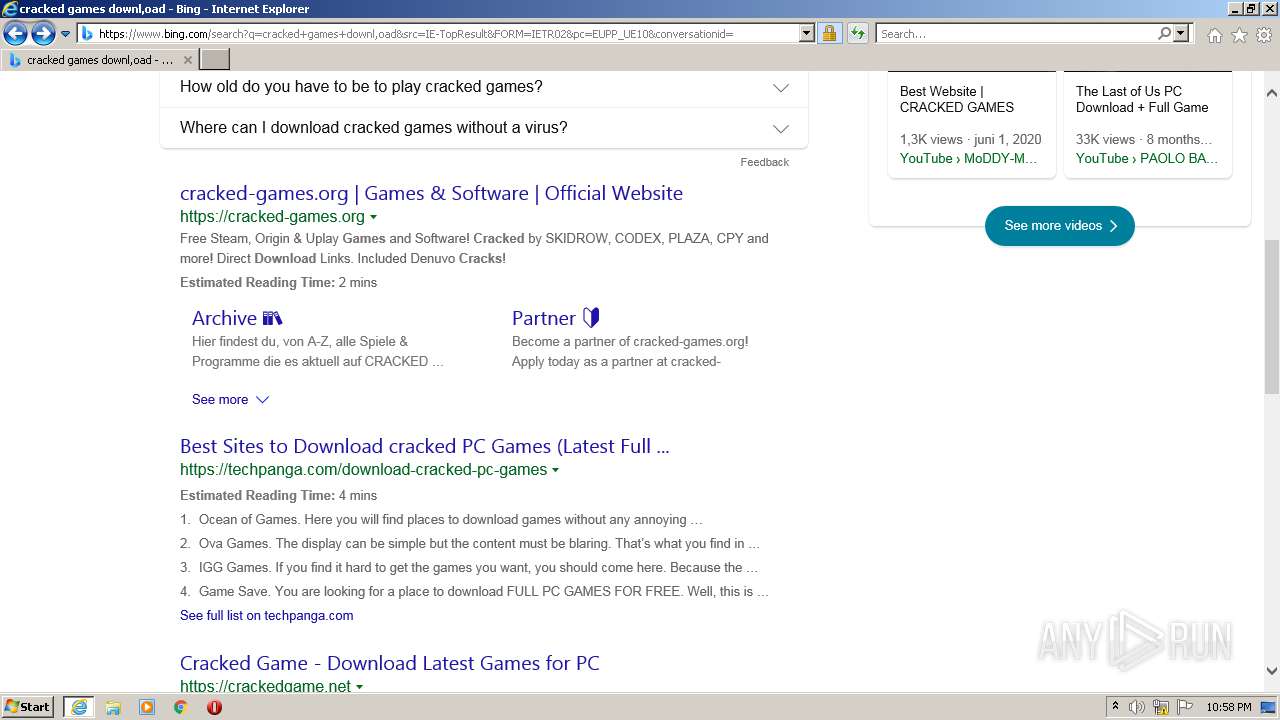Open the network tray icon

point(1161,707)
